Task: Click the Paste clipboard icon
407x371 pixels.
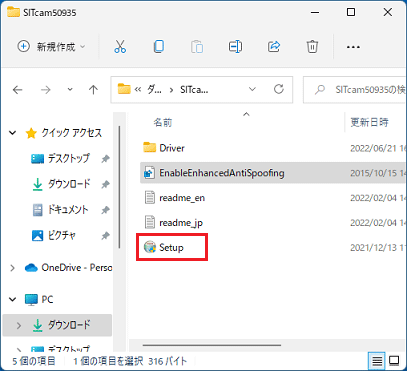Action: (197, 47)
